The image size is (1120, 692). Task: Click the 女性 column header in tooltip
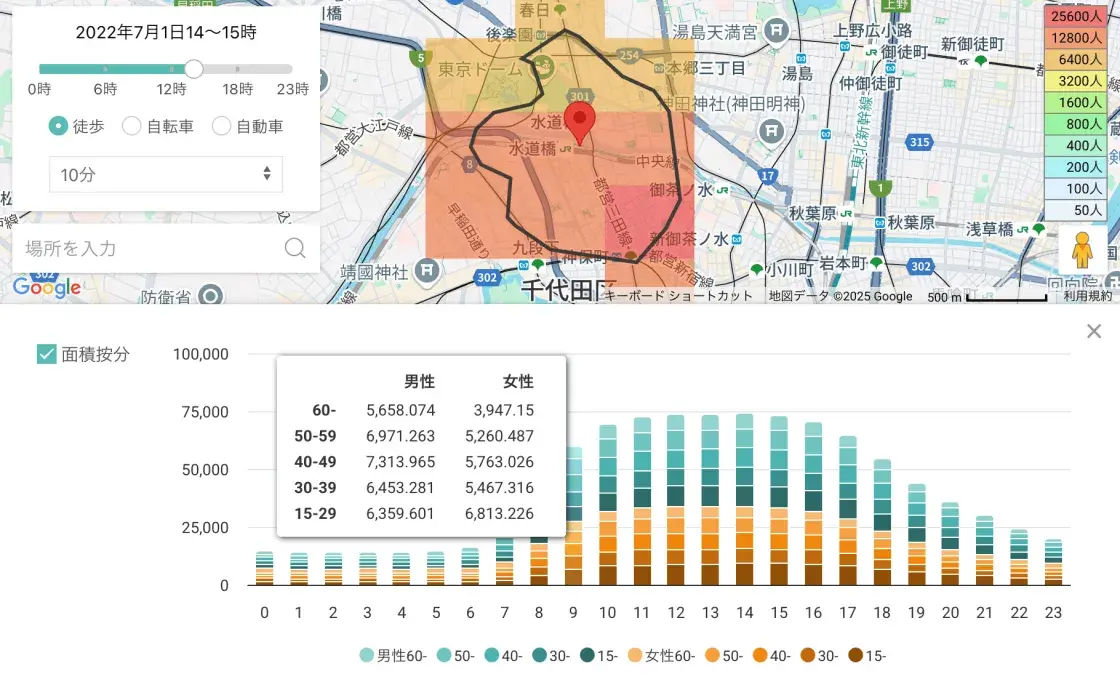518,382
